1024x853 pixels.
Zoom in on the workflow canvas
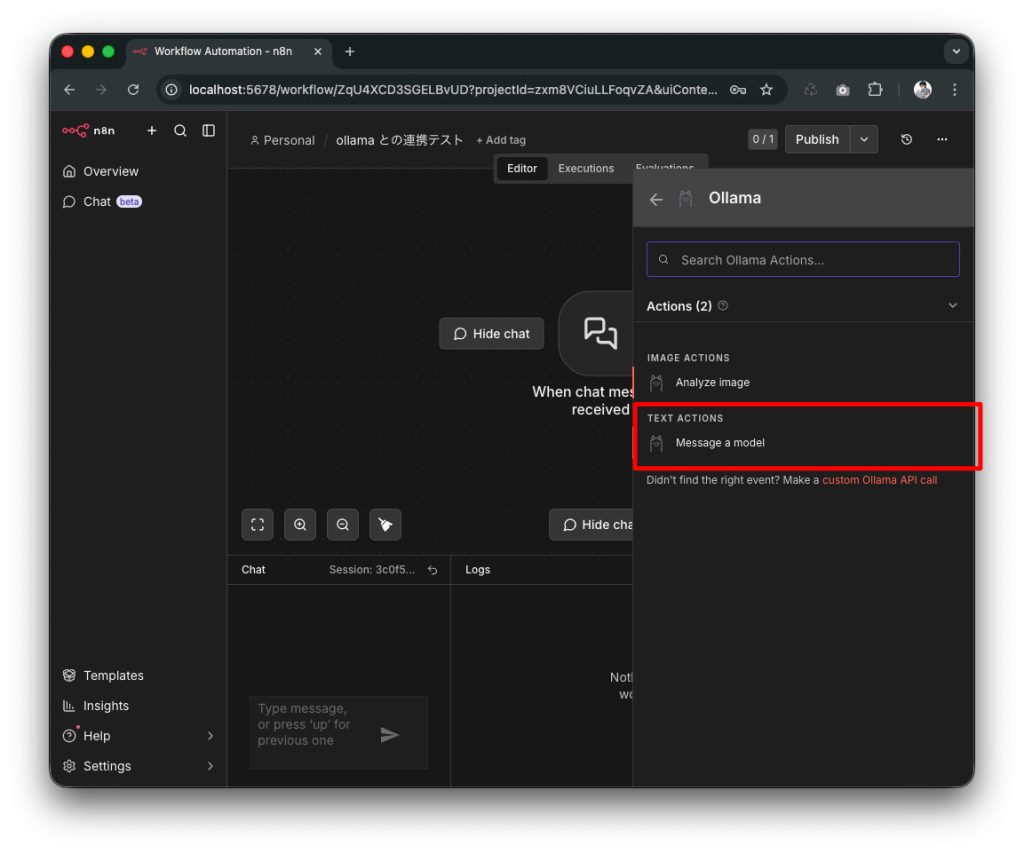[300, 524]
